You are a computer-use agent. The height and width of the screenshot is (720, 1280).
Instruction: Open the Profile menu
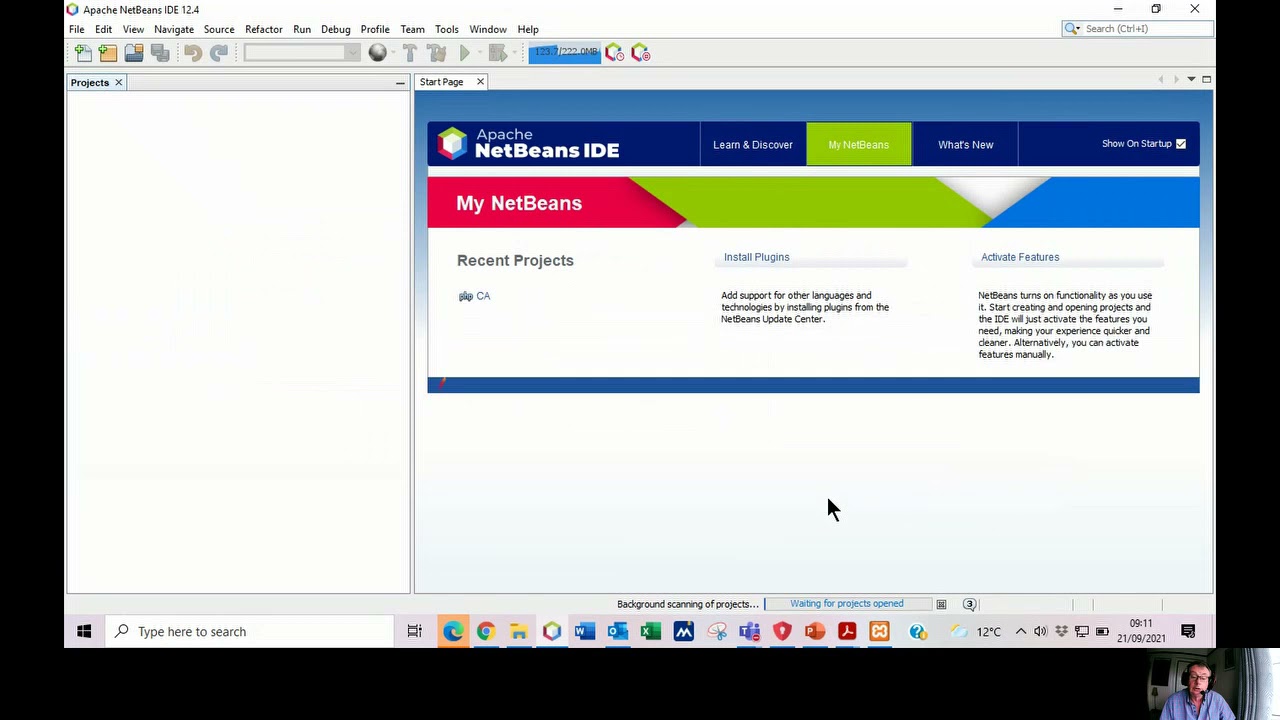(375, 29)
